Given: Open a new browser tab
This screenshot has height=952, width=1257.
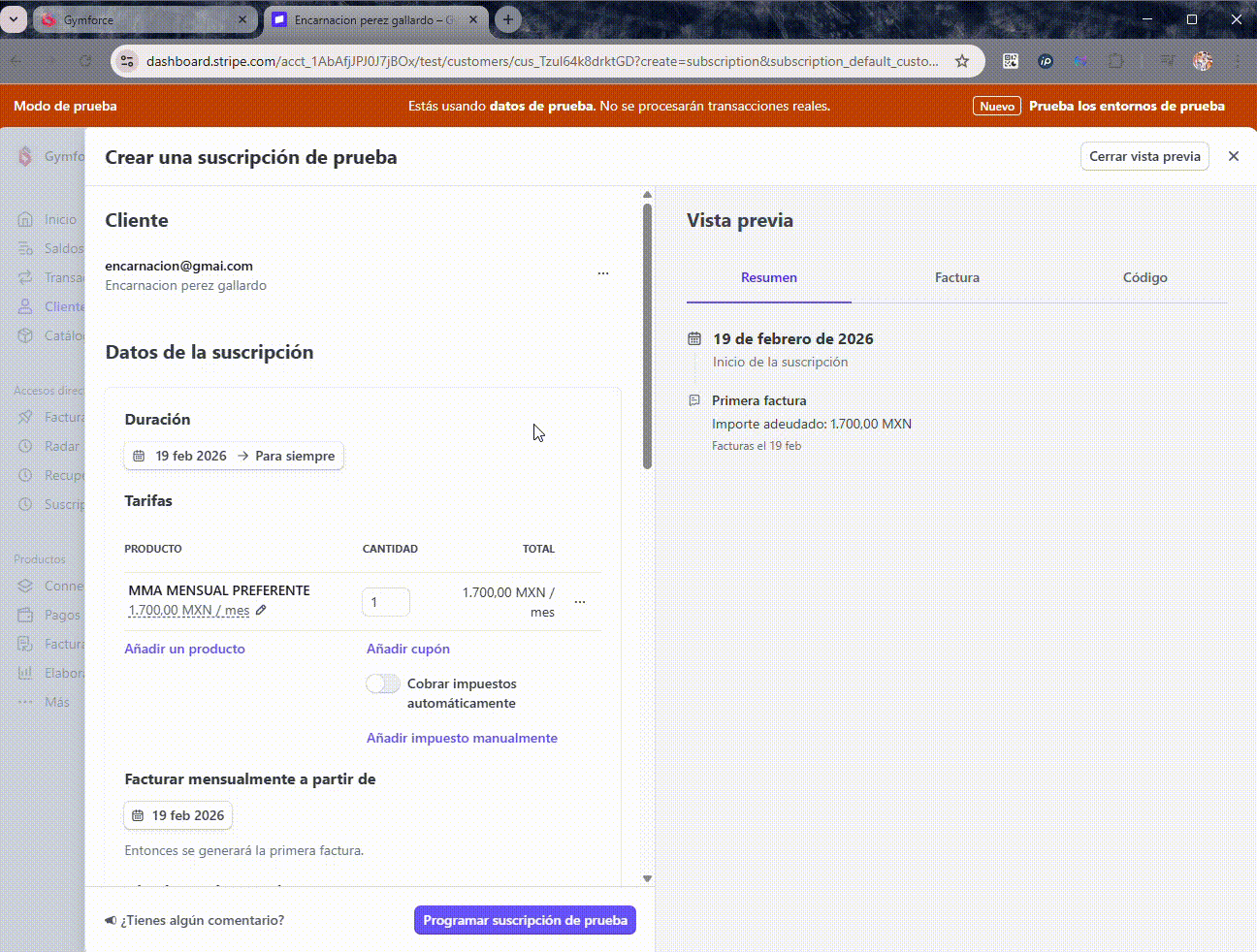Looking at the screenshot, I should [x=507, y=19].
